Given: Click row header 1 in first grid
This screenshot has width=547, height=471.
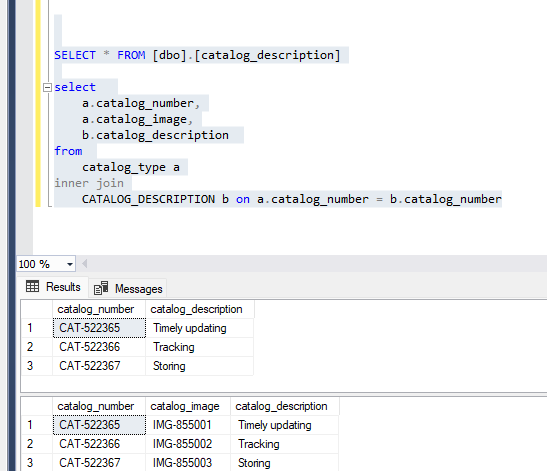Looking at the screenshot, I should 37,328.
